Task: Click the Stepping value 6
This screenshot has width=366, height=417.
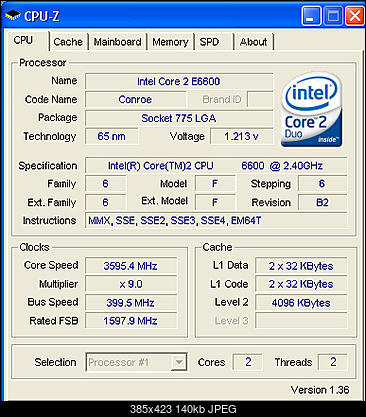Action: point(322,184)
